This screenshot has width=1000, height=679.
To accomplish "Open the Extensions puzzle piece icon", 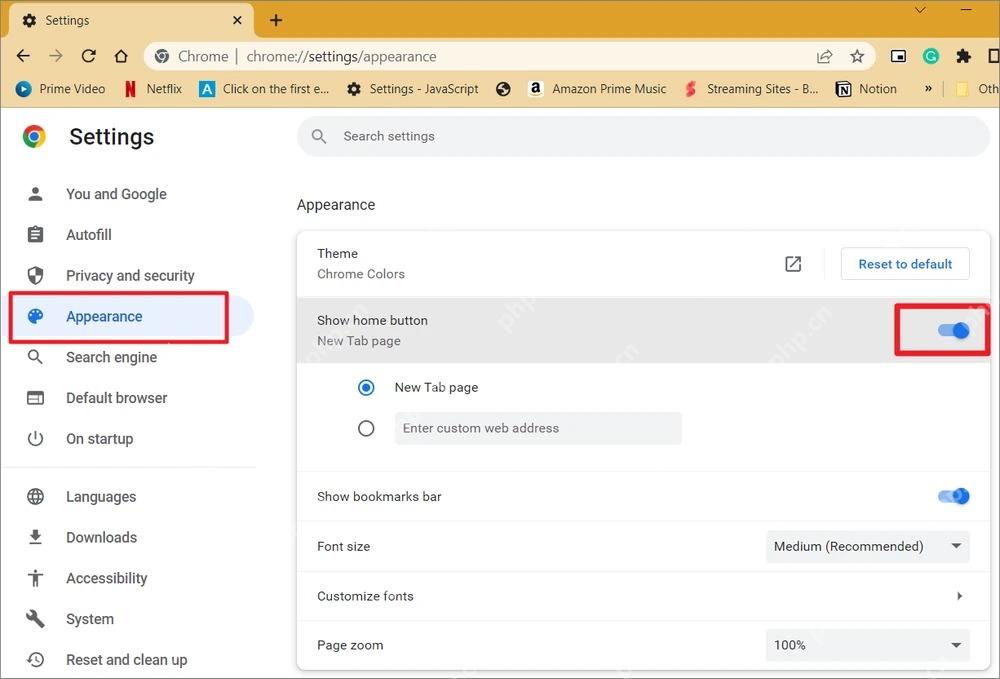I will [x=963, y=56].
